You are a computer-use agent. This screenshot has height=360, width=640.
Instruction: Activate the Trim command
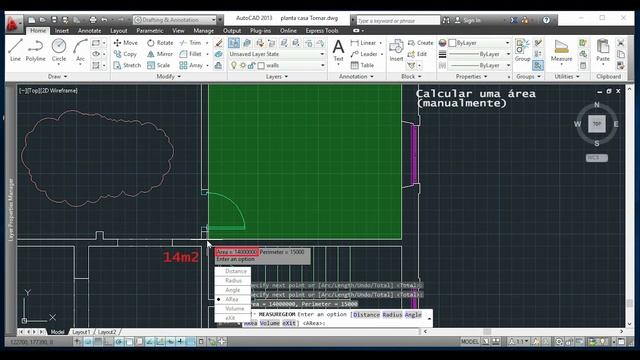point(191,42)
